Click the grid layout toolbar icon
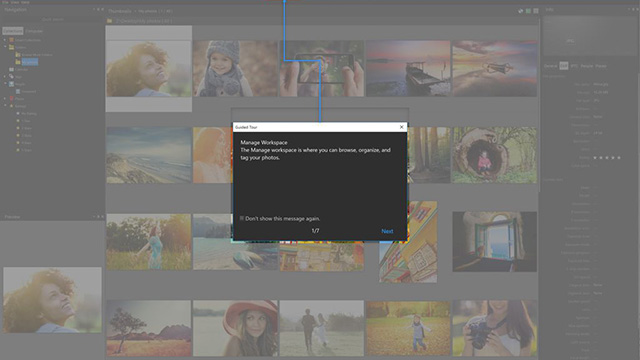Viewport: 640px width, 360px height. tap(536, 11)
